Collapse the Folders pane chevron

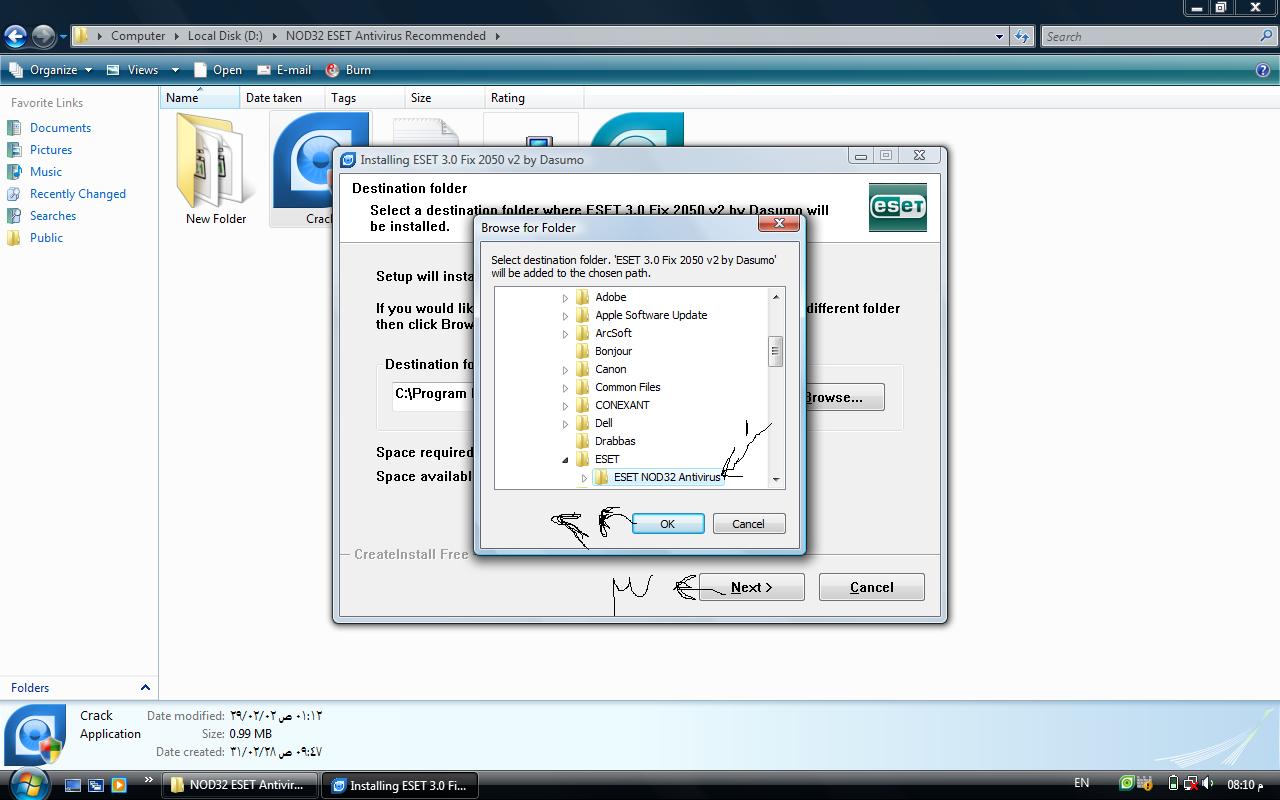pyautogui.click(x=145, y=688)
